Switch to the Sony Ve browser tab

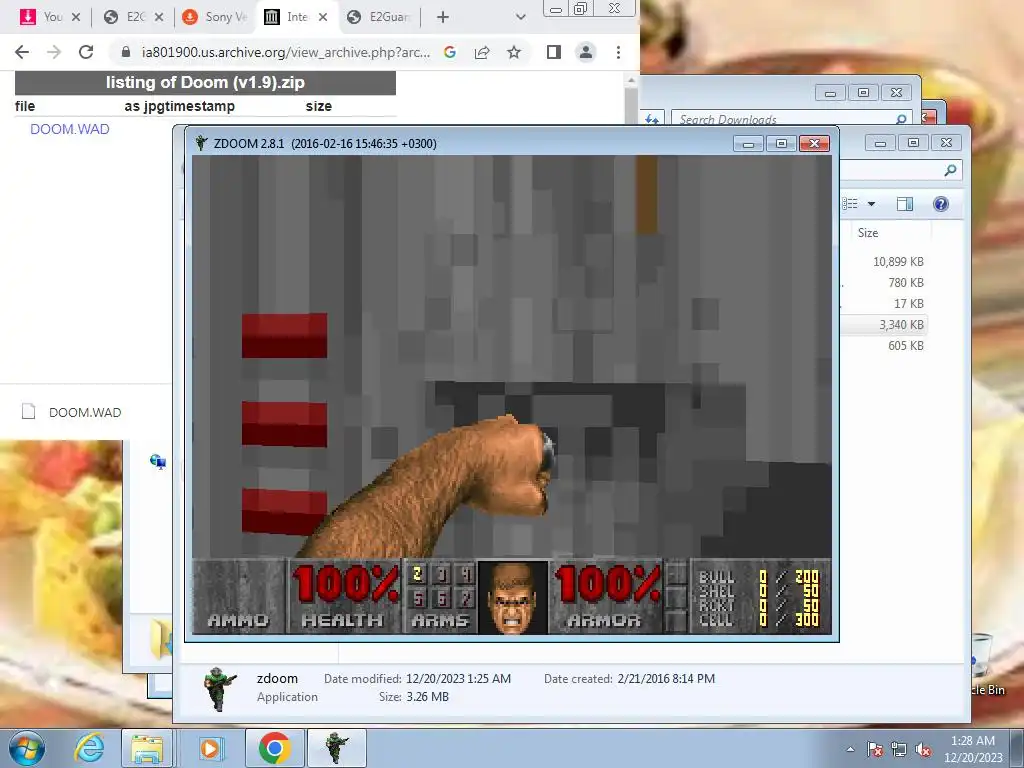coord(214,17)
